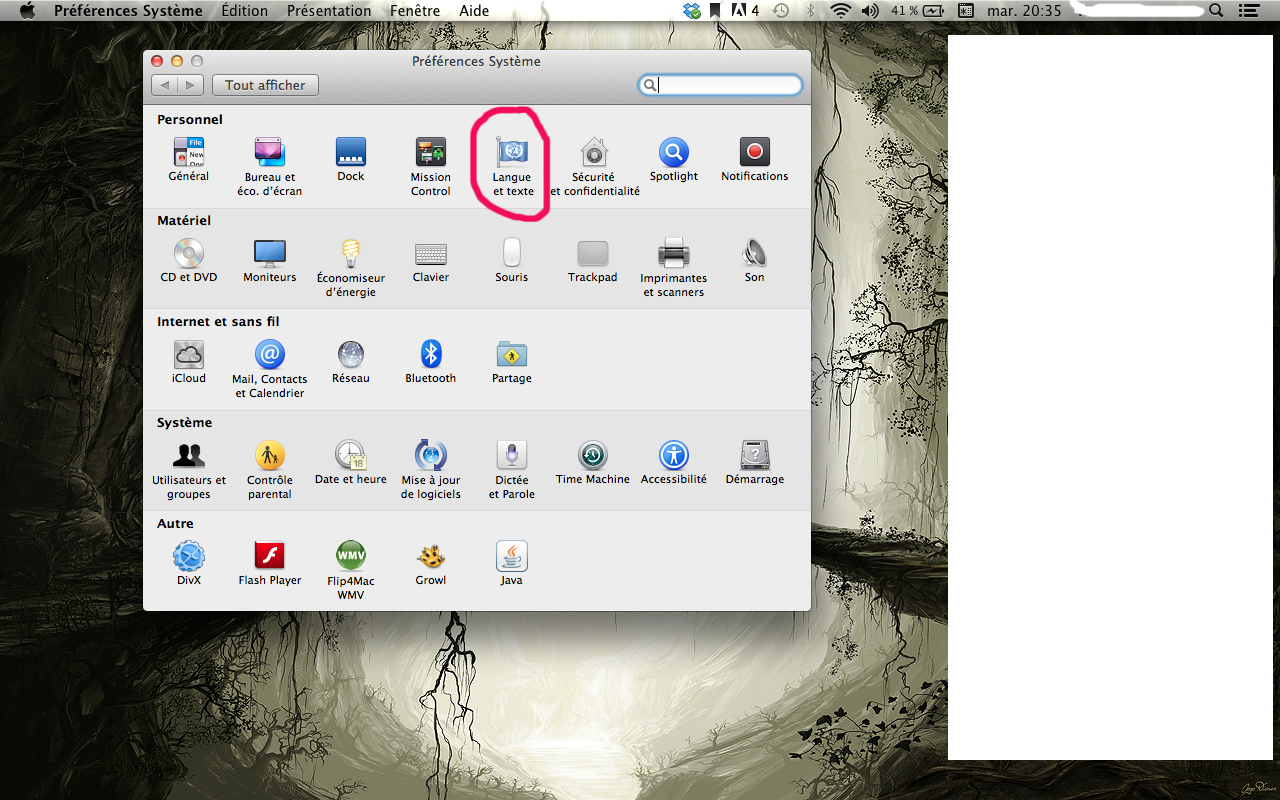Open Imprimantes et scanners pane
This screenshot has height=800, width=1280.
pos(674,268)
